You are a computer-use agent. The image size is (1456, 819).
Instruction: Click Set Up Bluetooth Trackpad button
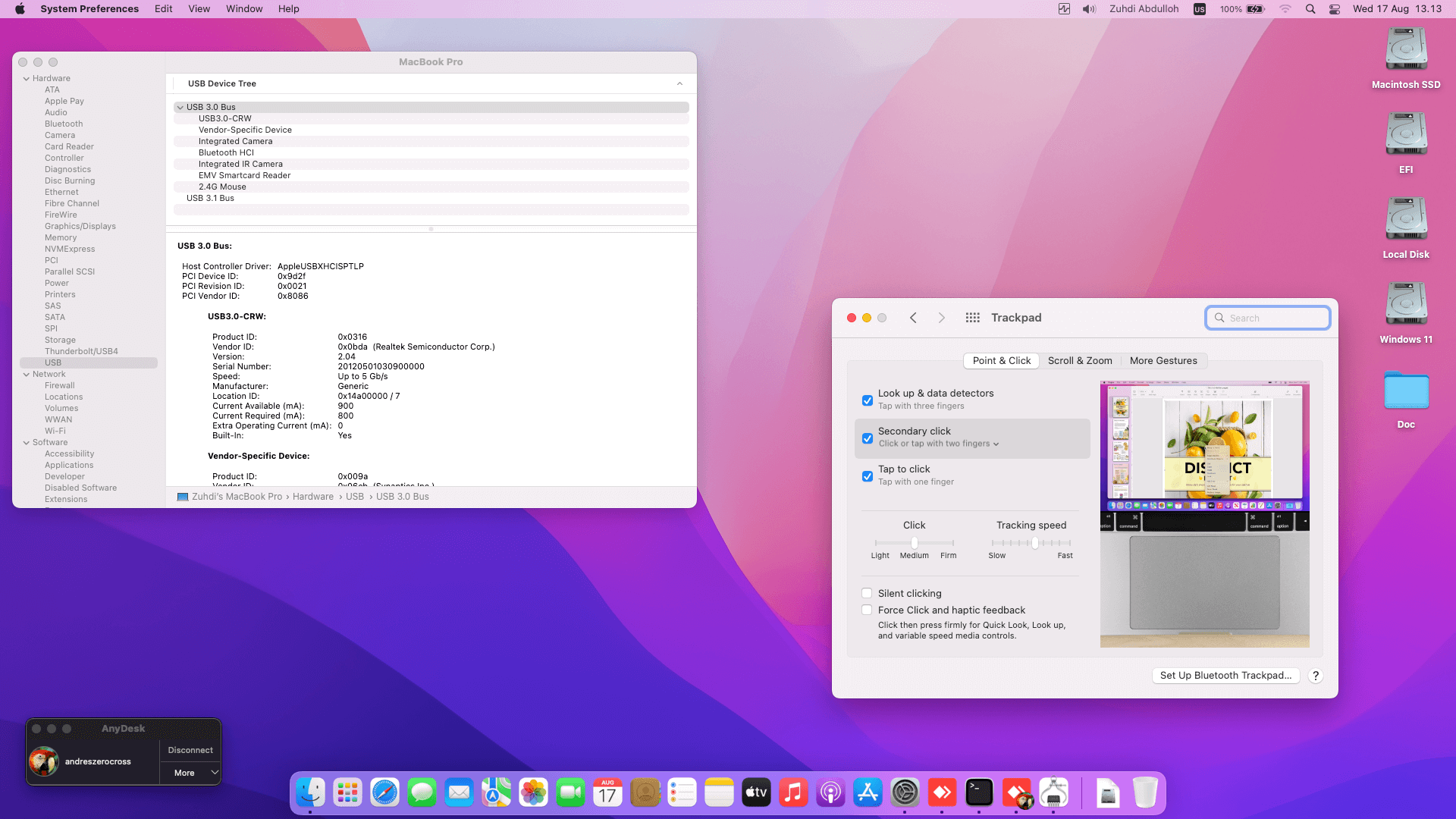(x=1225, y=676)
